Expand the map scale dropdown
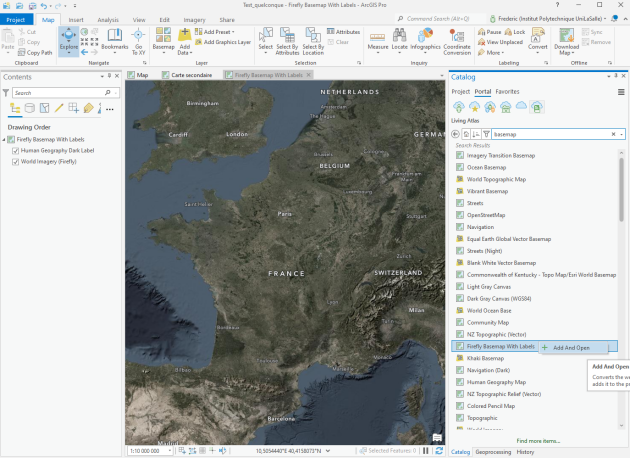630x458 pixels. (170, 451)
